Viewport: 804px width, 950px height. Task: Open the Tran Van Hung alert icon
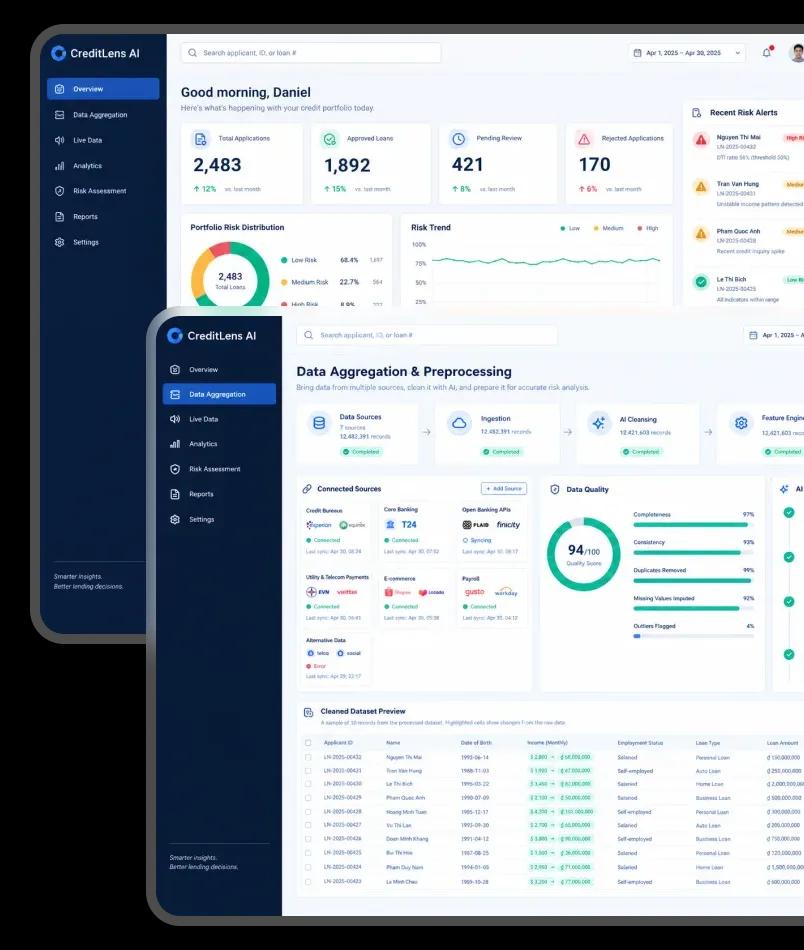pyautogui.click(x=701, y=187)
